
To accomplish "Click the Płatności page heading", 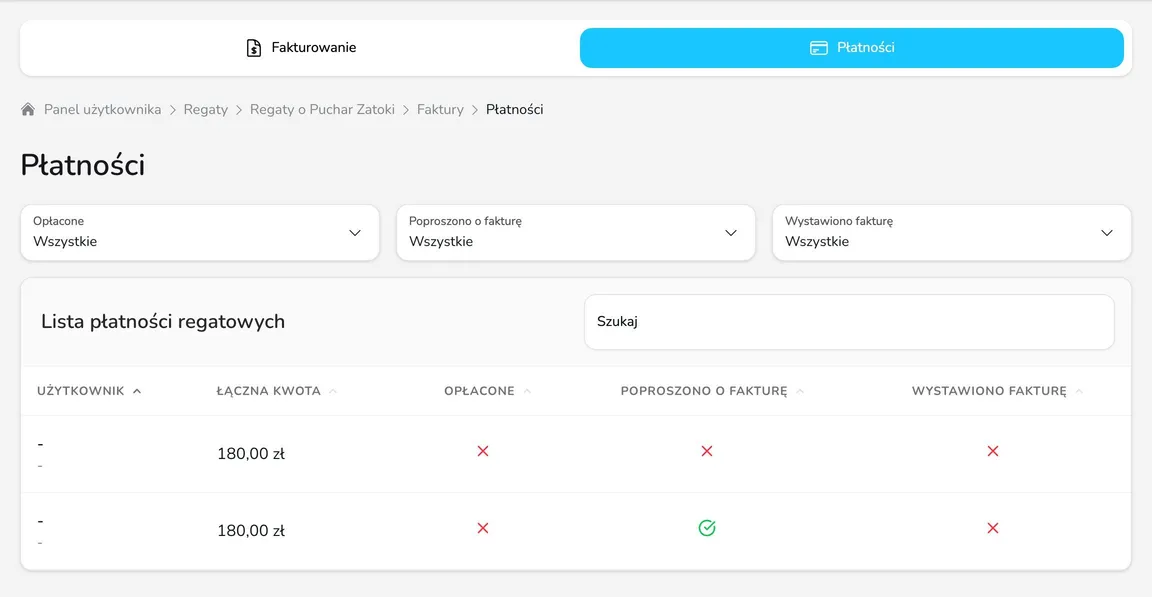I will pos(82,165).
